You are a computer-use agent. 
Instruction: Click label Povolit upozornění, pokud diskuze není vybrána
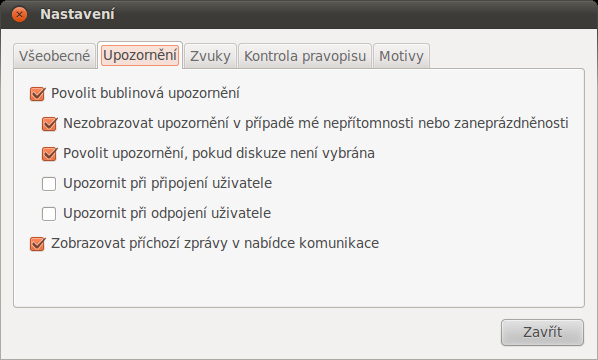coord(219,153)
